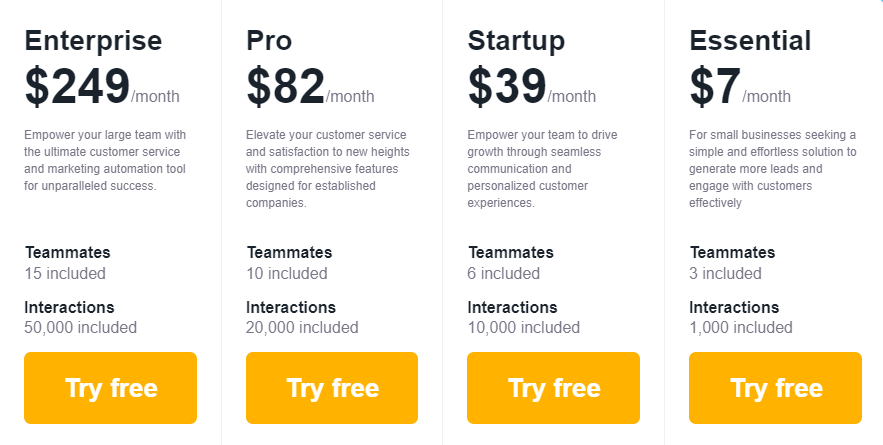Select the Essential plan heading
This screenshot has width=883, height=445.
pos(750,41)
